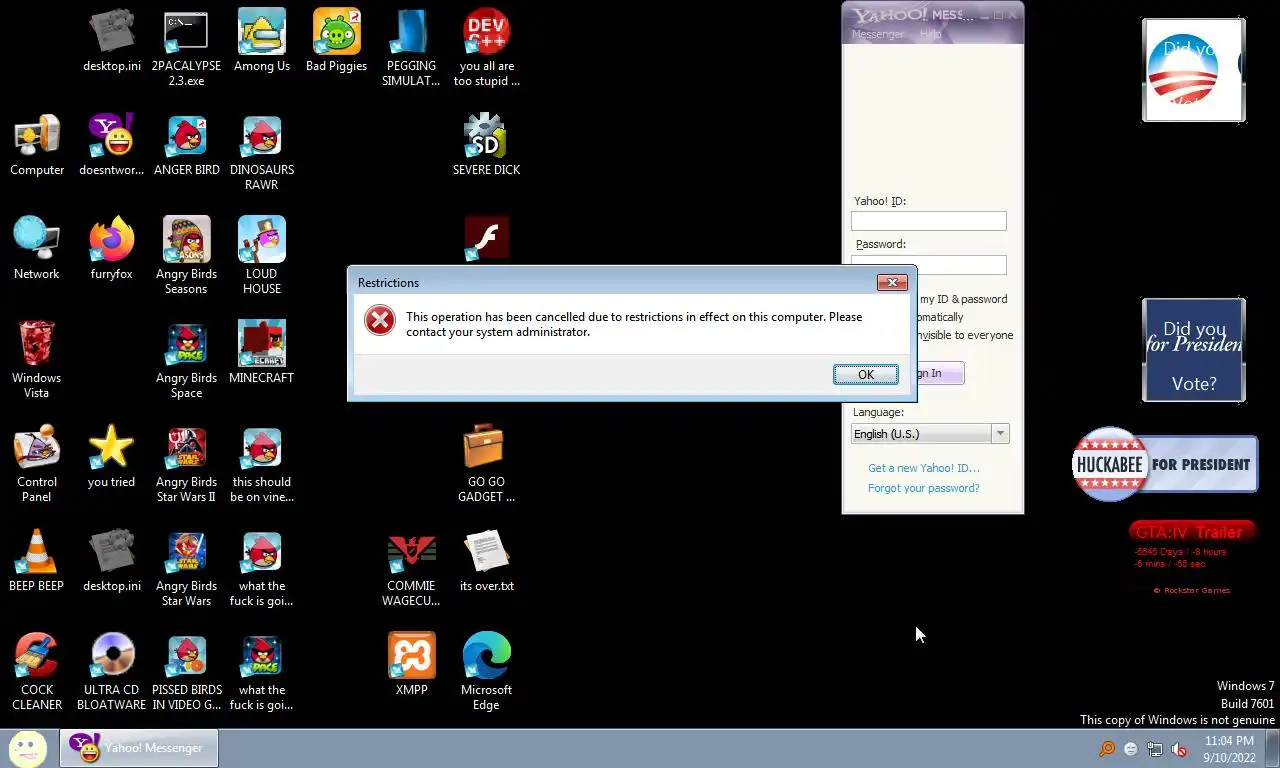The height and width of the screenshot is (768, 1280).
Task: Select the its over.txt file
Action: 486,562
